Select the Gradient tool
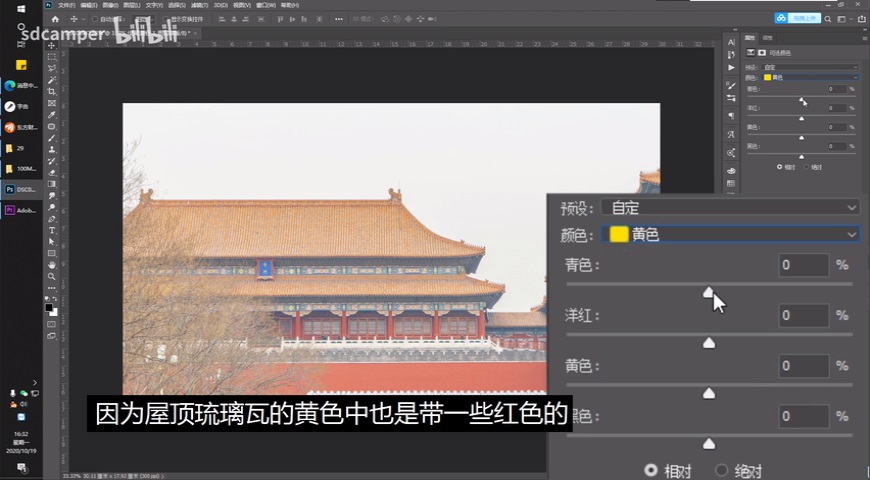 52,184
